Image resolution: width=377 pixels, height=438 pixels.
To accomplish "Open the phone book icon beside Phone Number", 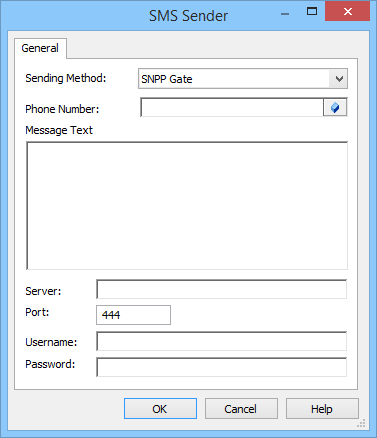I will (335, 107).
